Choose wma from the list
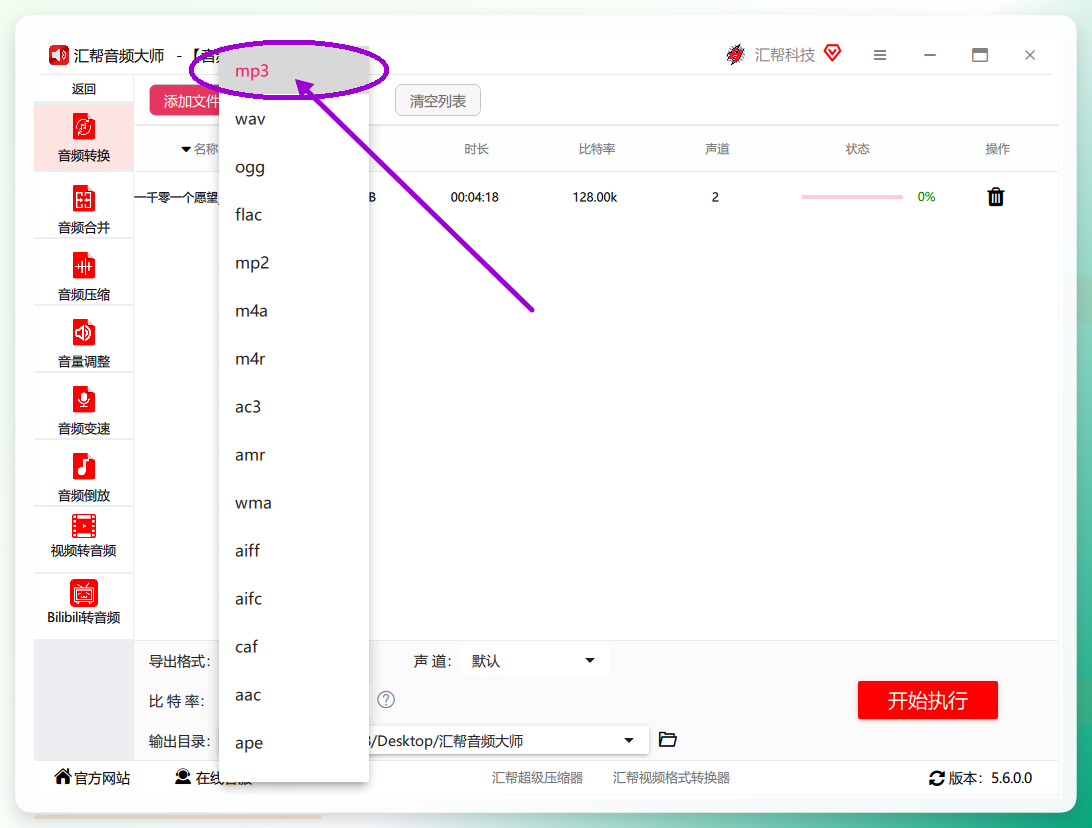Viewport: 1092px width, 828px height. tap(294, 503)
